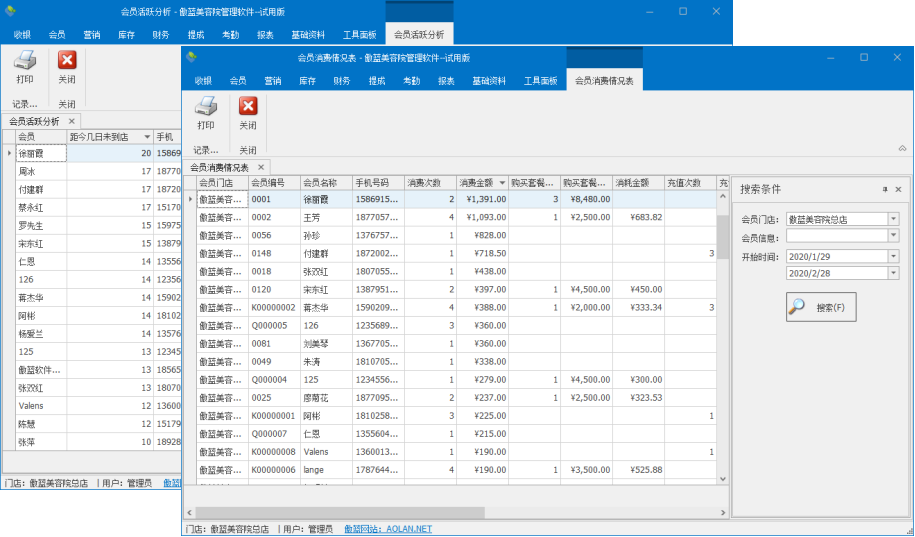Viewport: 915px width, 537px height.
Task: Click vertical scrollbar thumb of consumption table
Action: (722, 236)
